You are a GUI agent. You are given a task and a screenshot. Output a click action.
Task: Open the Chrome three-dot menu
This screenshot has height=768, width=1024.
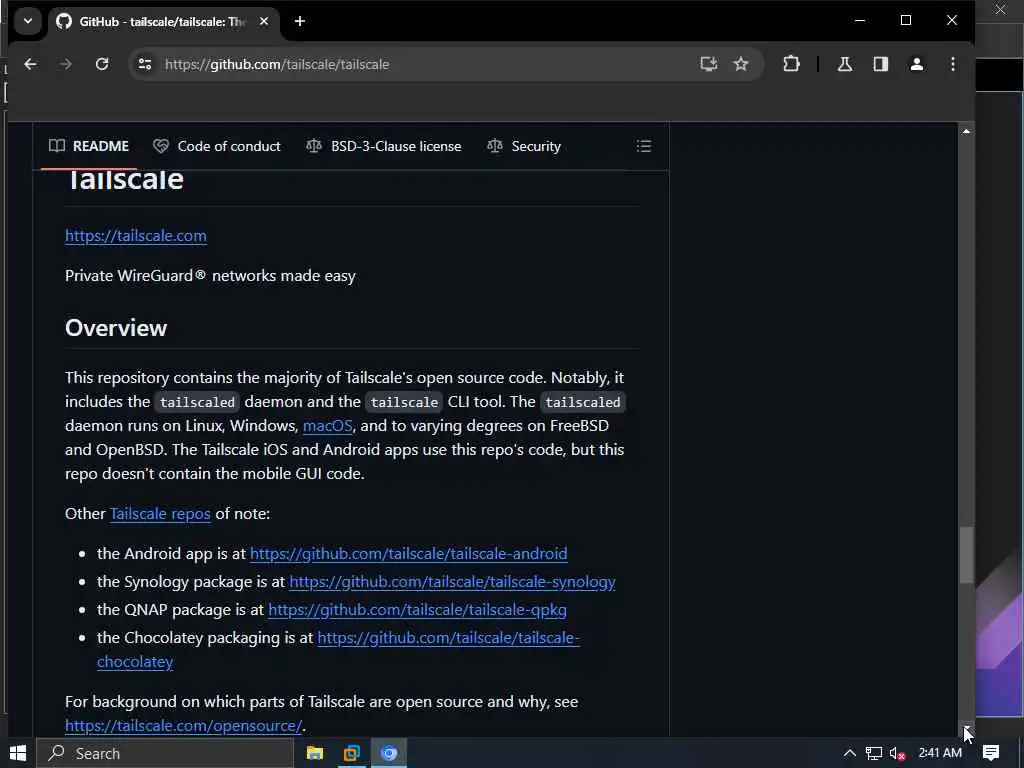tap(953, 64)
